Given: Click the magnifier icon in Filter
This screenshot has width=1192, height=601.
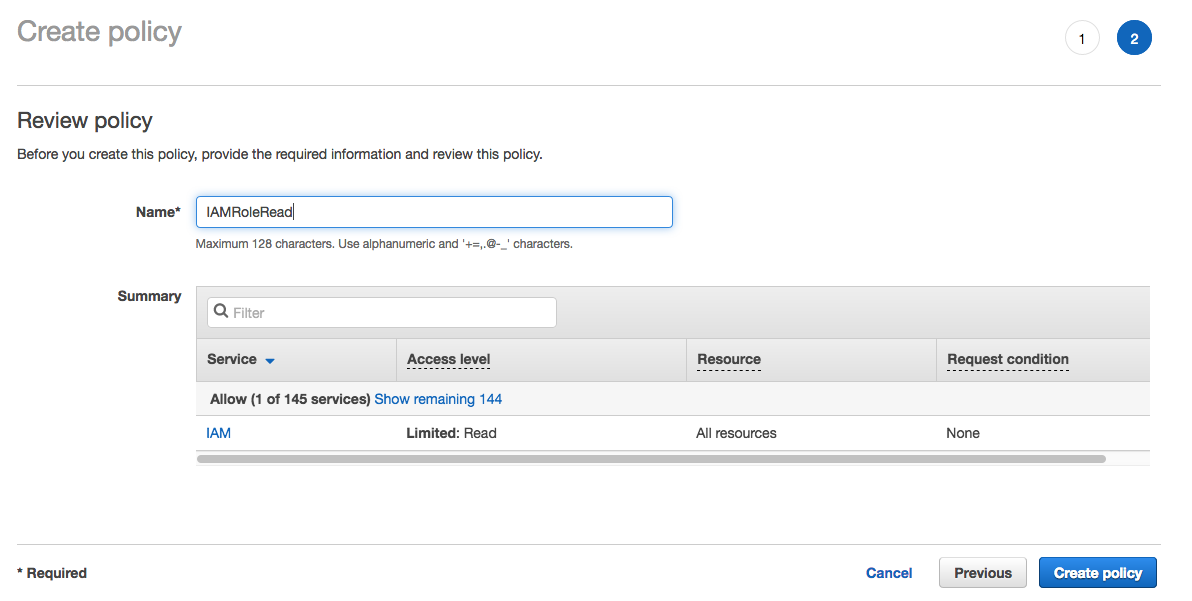Looking at the screenshot, I should pos(220,312).
